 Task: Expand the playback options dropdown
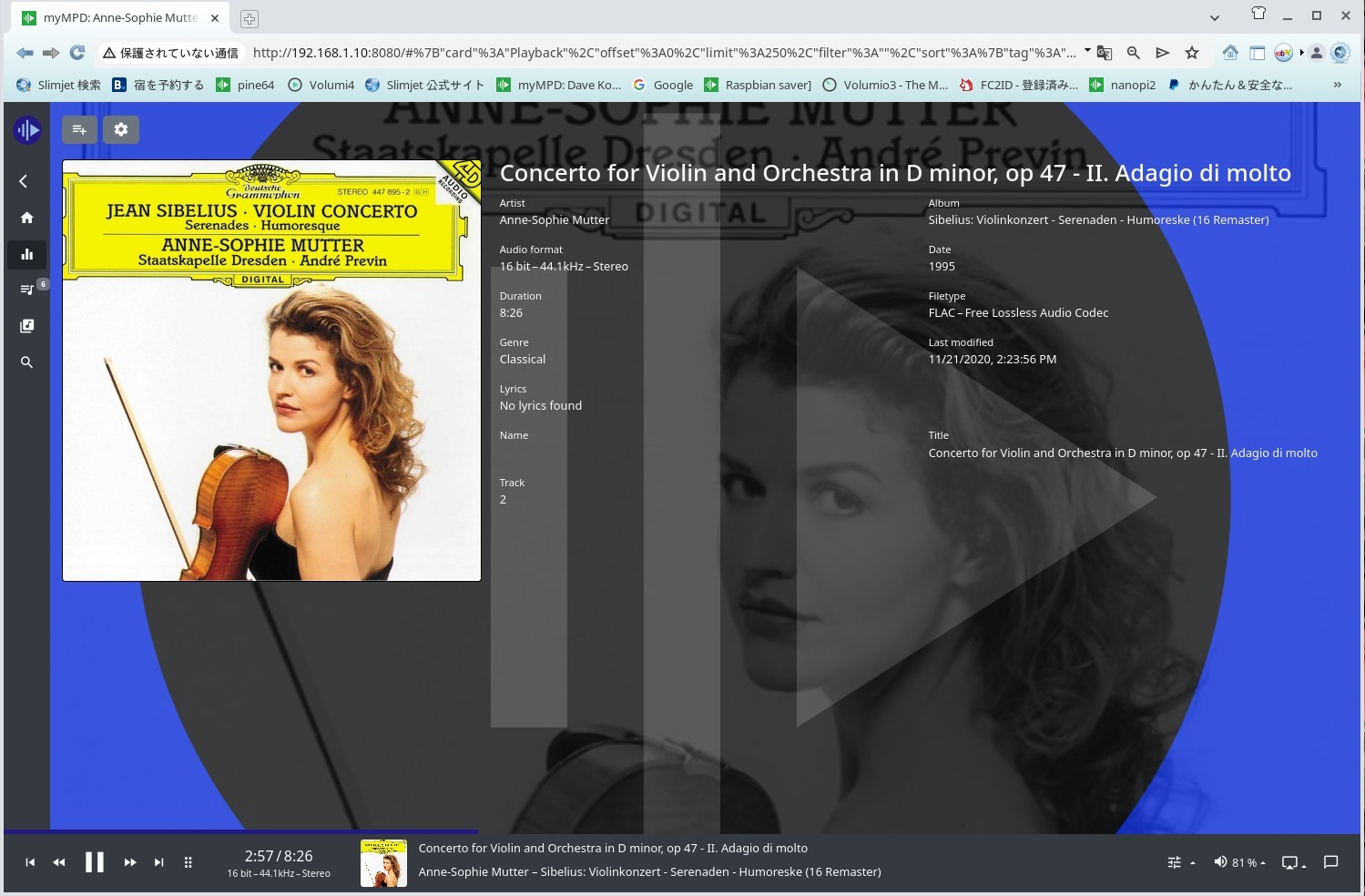(1180, 862)
